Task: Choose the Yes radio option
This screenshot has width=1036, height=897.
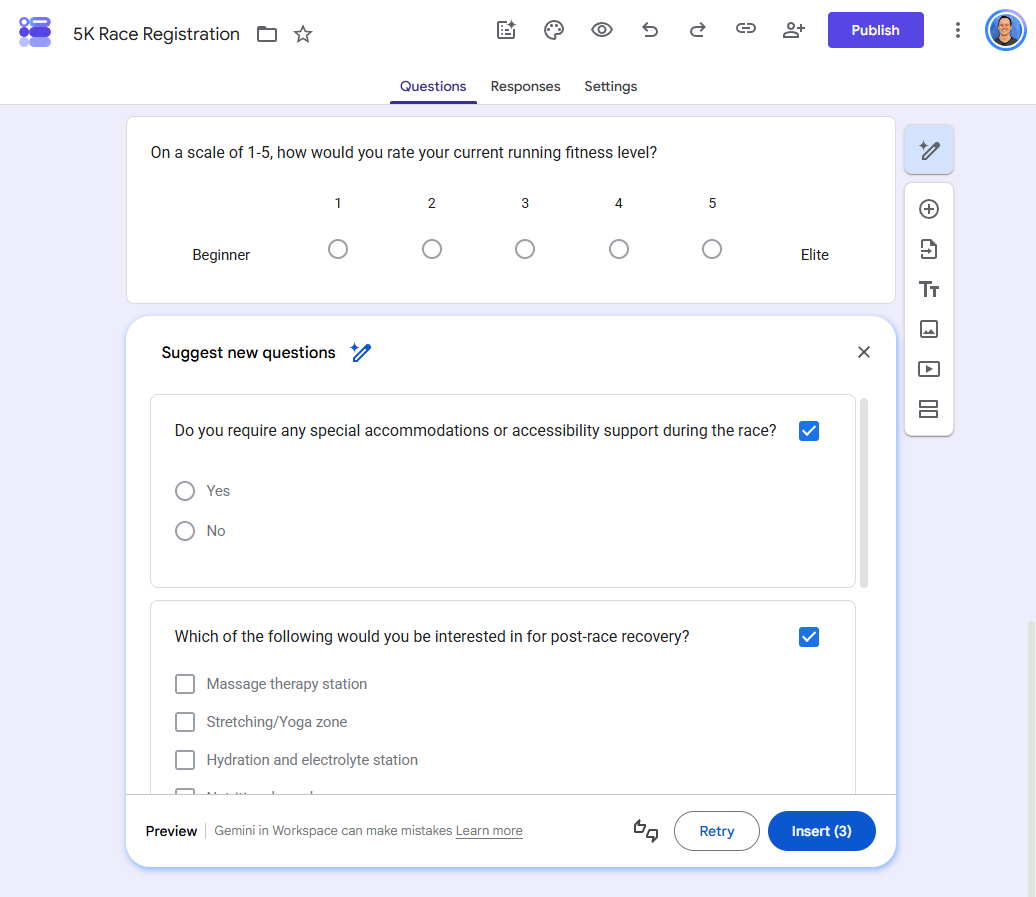Action: tap(185, 491)
